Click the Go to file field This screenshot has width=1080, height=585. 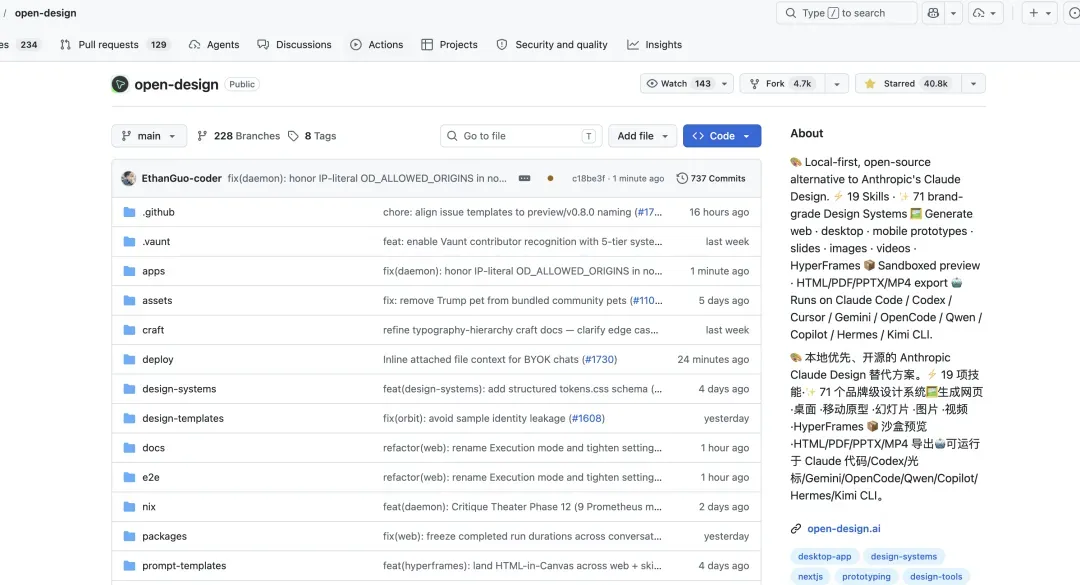(x=521, y=136)
